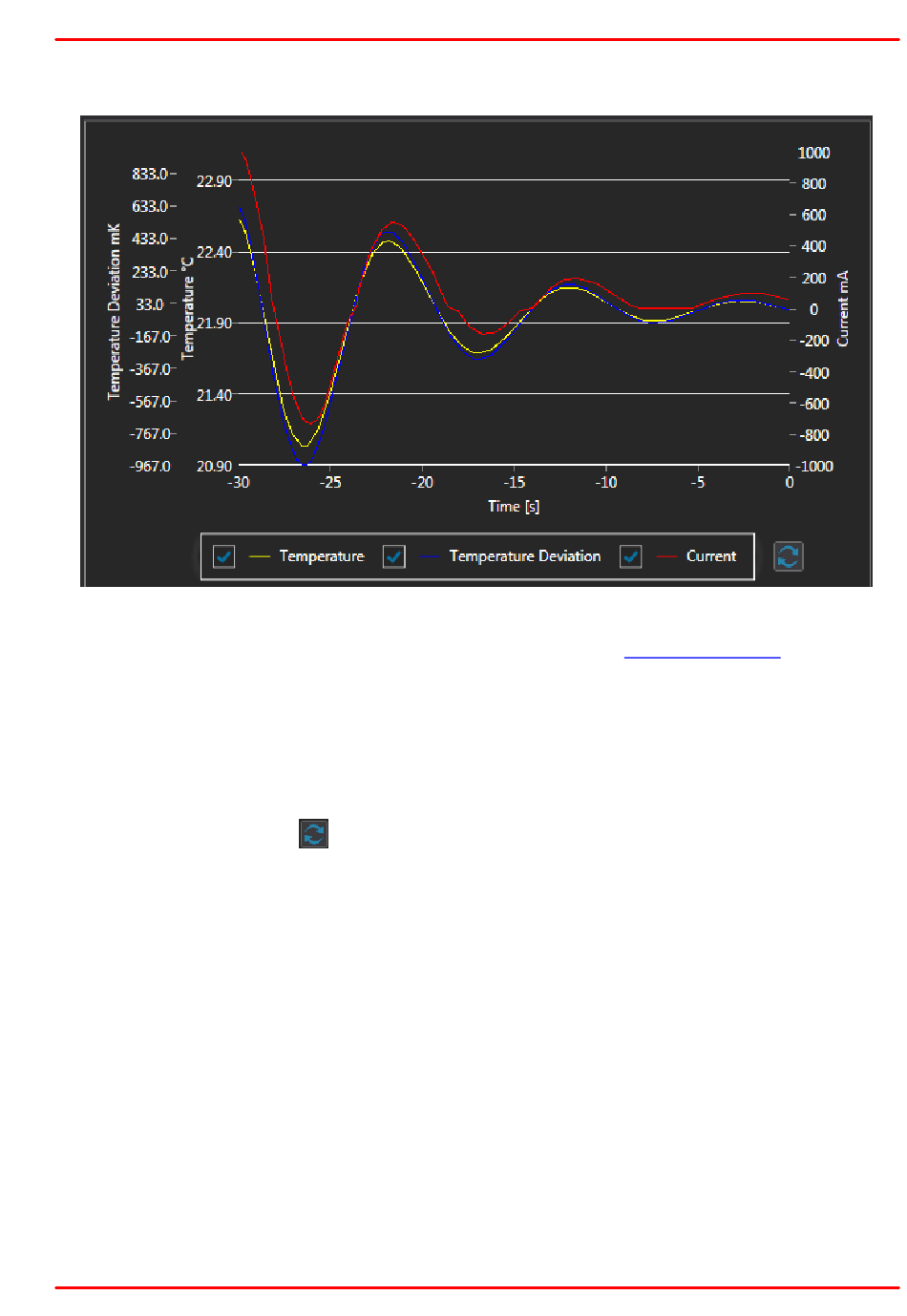Image resolution: width=907 pixels, height=1316 pixels.
Task: Click the Temperature legend label
Action: point(322,556)
